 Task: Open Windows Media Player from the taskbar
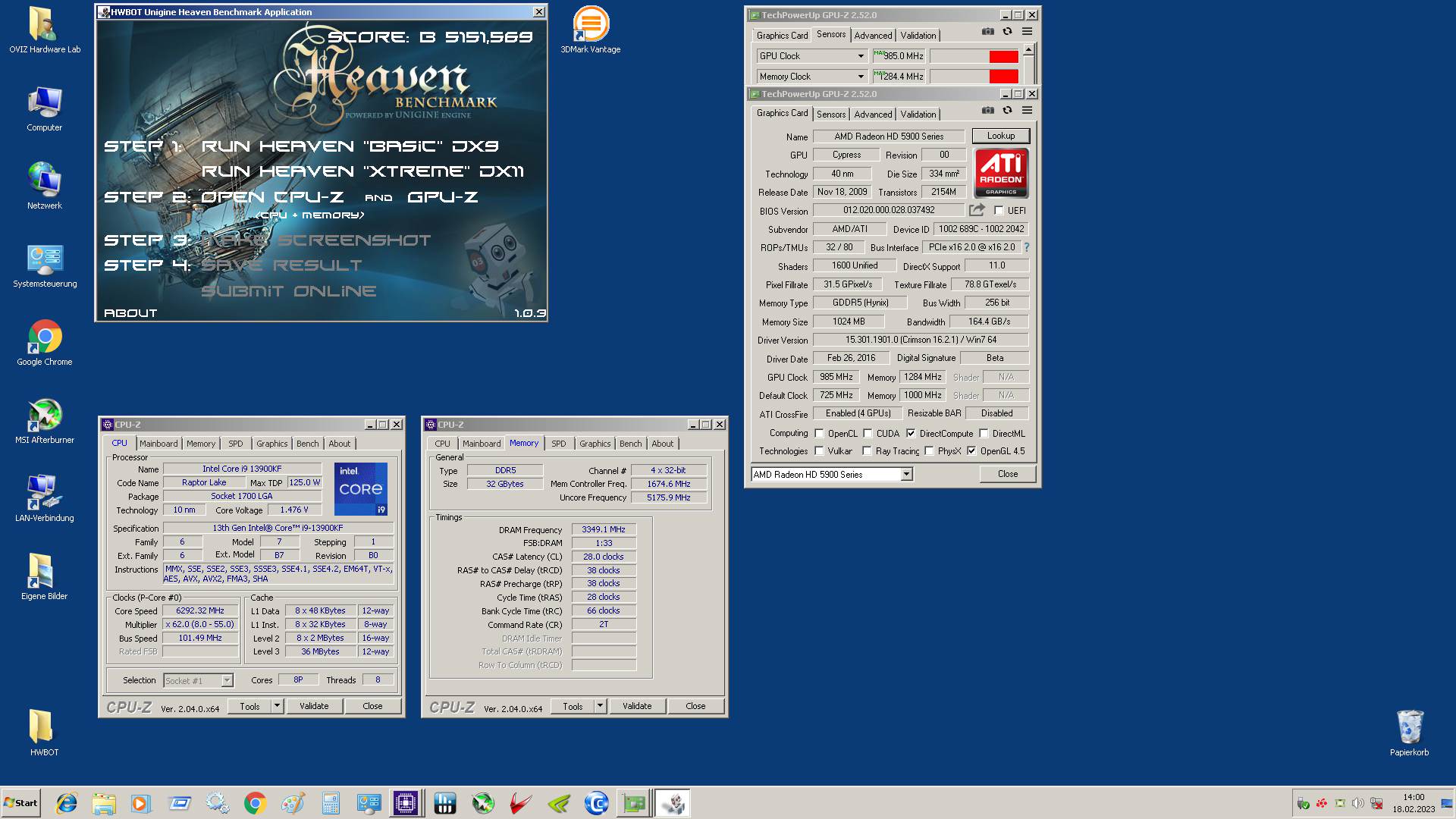[x=141, y=803]
